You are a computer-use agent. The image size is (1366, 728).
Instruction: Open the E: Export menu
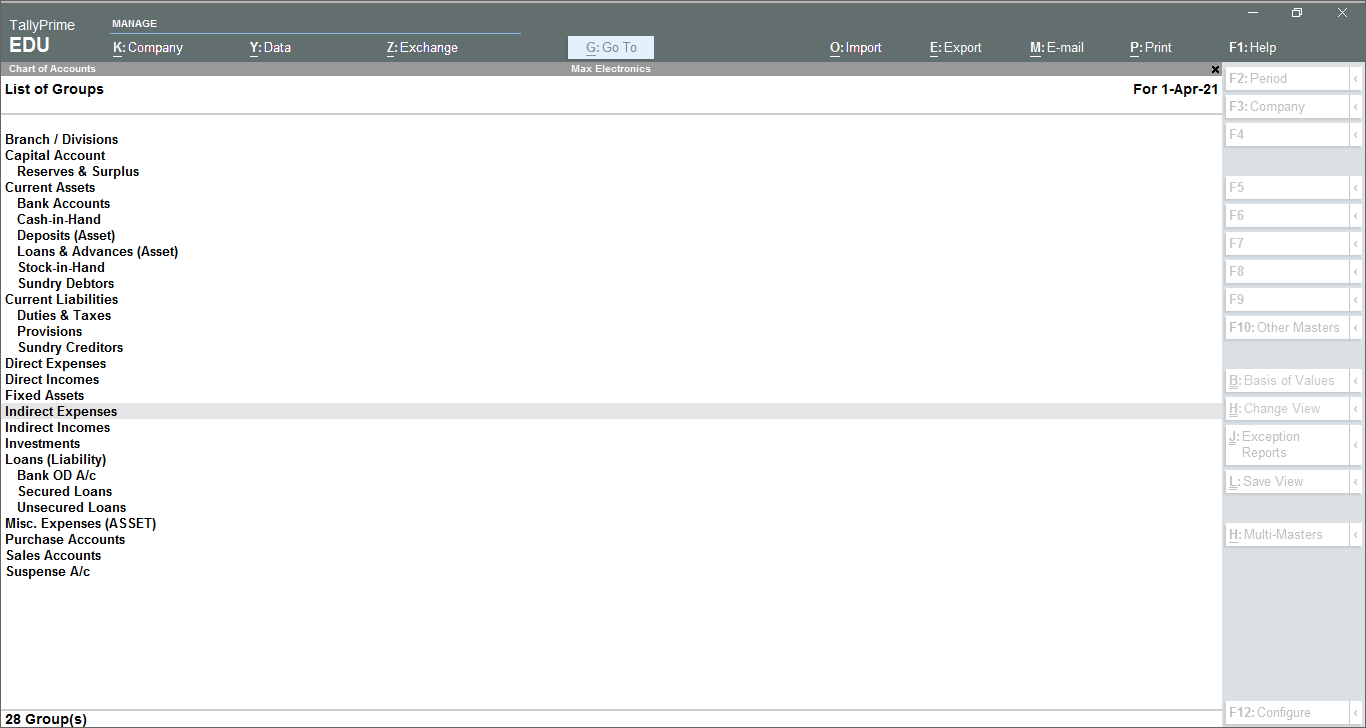[956, 47]
